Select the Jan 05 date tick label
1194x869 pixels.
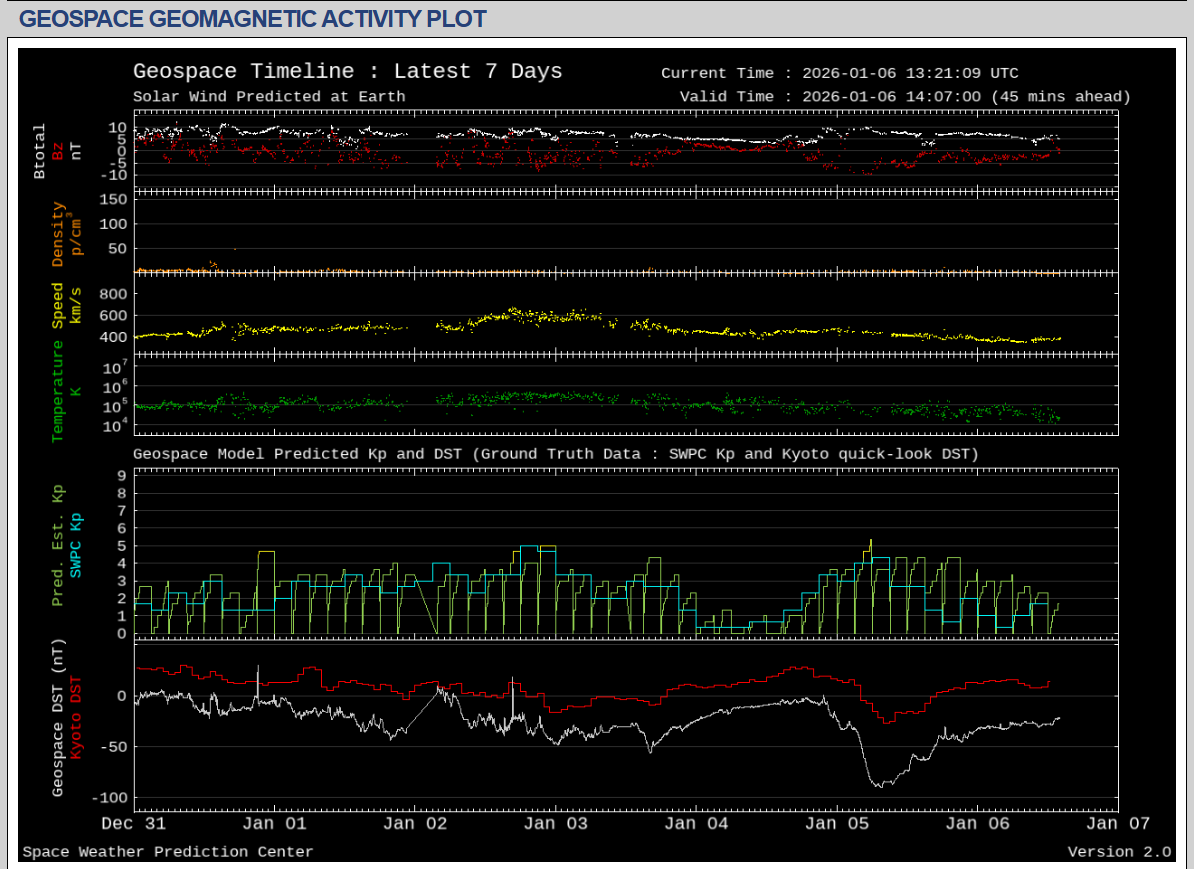click(x=838, y=823)
